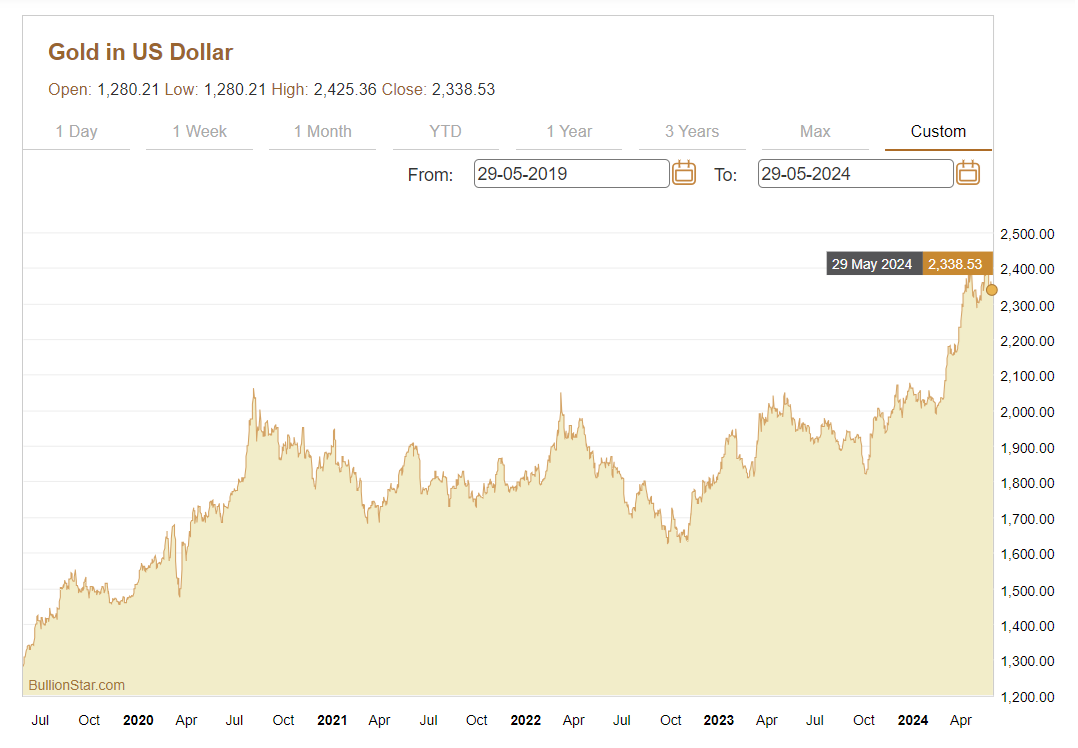Click the orange data point marker on chart

pos(992,290)
